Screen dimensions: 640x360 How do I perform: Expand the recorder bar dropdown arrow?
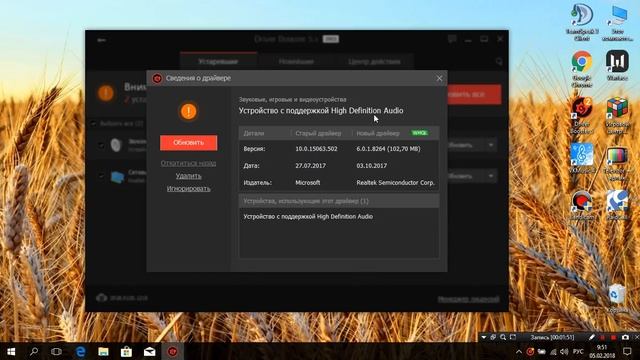[x=484, y=337]
